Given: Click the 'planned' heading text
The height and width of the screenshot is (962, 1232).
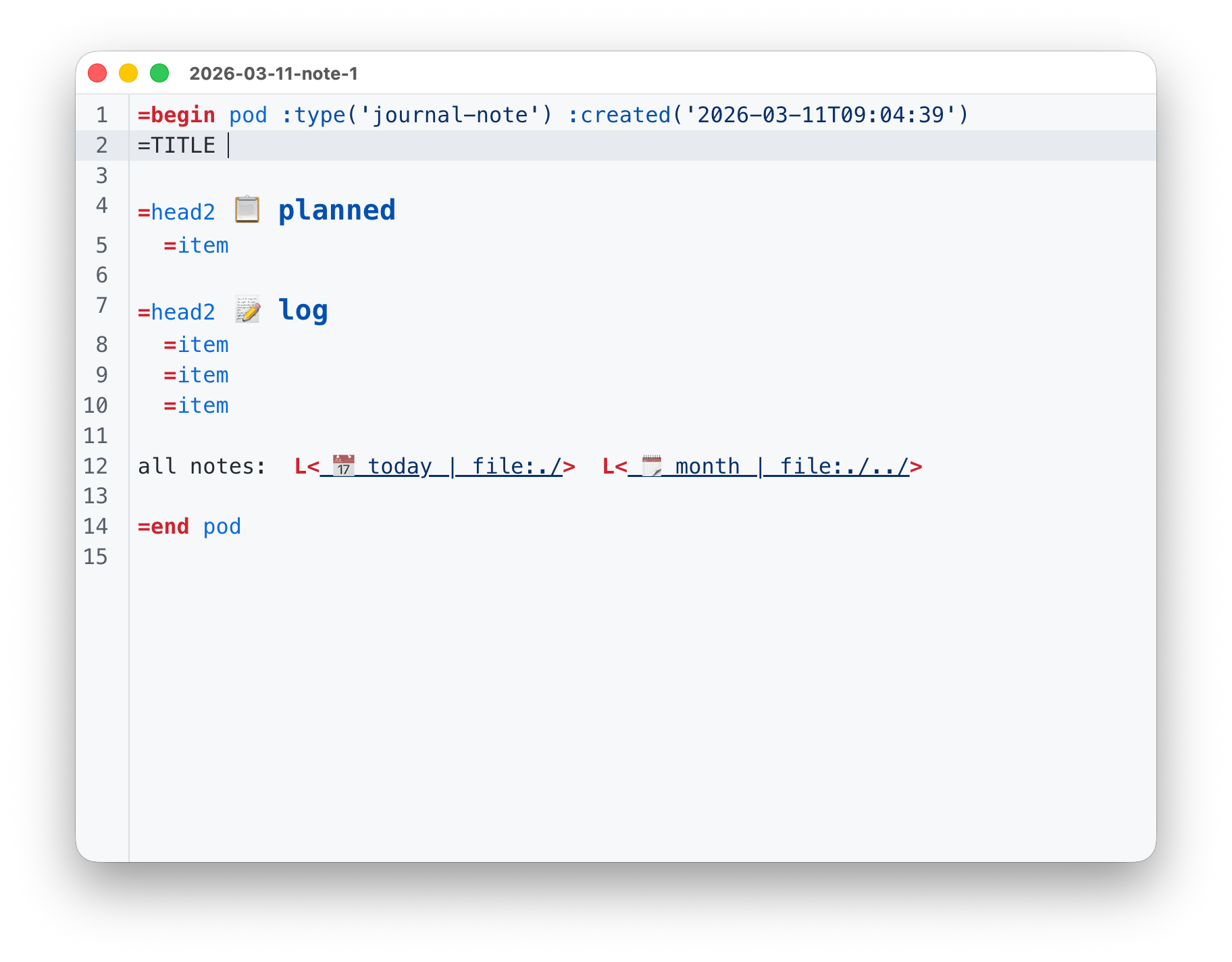Looking at the screenshot, I should pyautogui.click(x=336, y=210).
